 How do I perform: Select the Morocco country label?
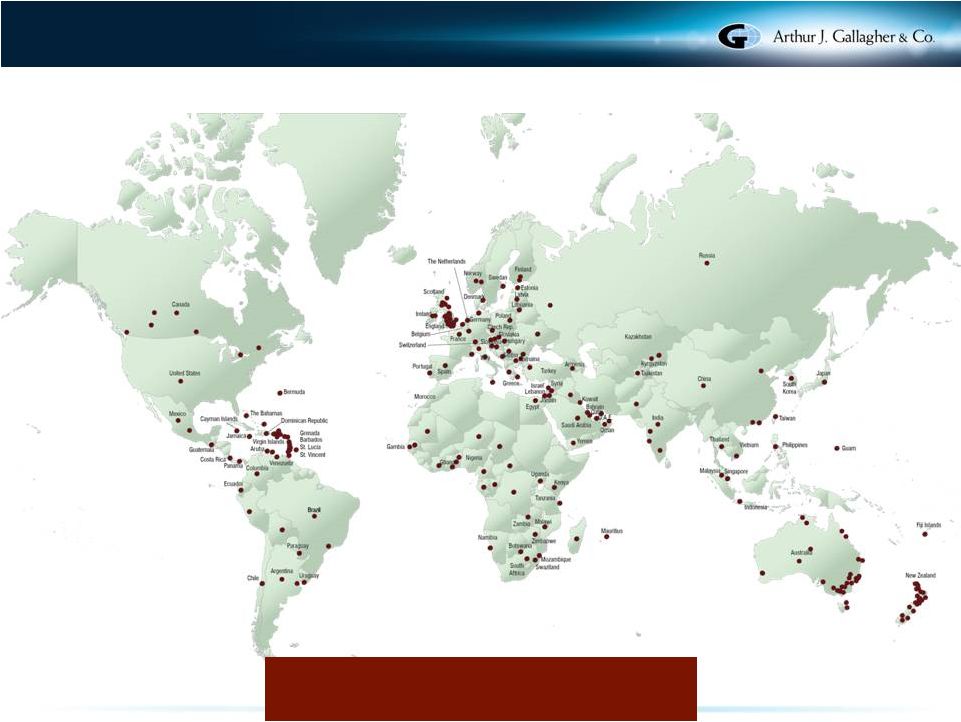[426, 397]
